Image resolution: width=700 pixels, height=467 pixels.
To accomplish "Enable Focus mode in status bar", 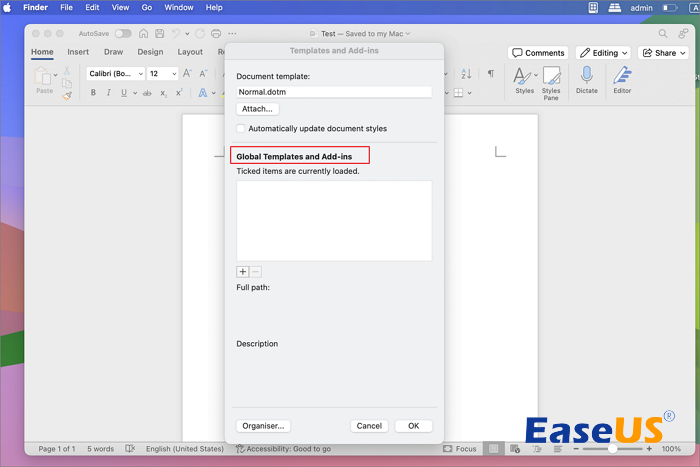I will 460,449.
